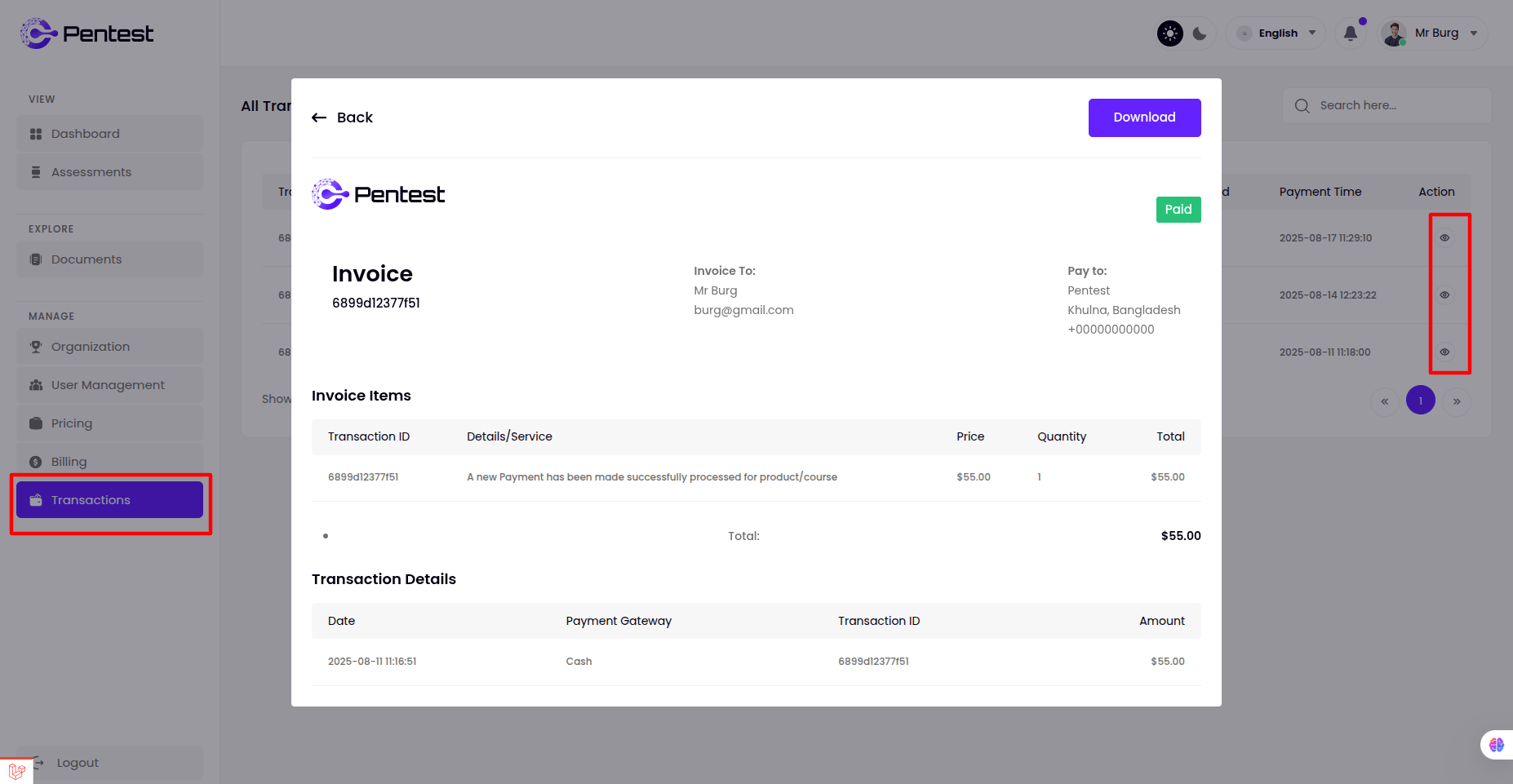Screen dimensions: 1513x784
Task: View transaction from 2025-08-11 eye icon
Action: click(1444, 352)
